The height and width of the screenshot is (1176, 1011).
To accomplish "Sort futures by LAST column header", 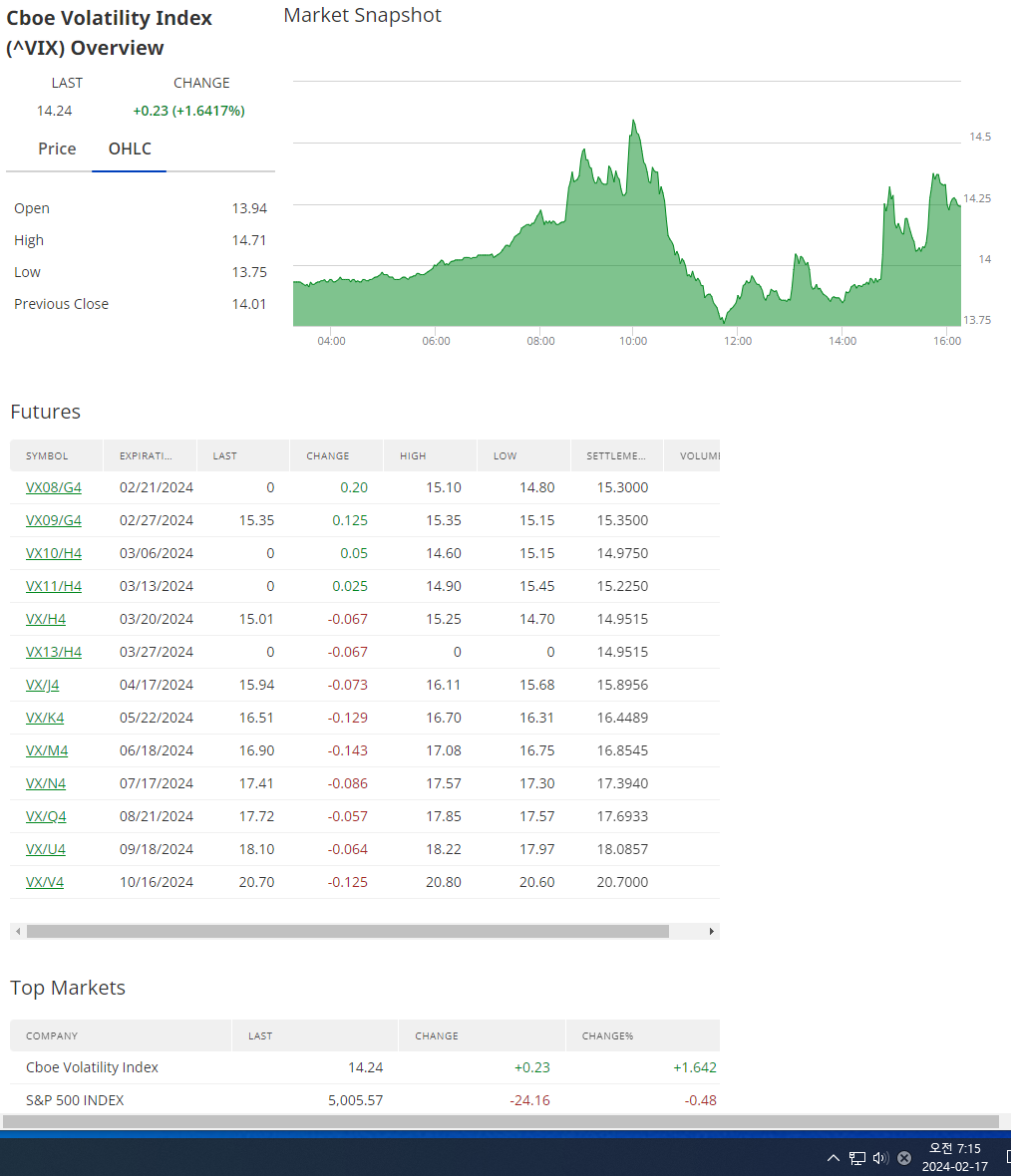I will click(x=243, y=456).
